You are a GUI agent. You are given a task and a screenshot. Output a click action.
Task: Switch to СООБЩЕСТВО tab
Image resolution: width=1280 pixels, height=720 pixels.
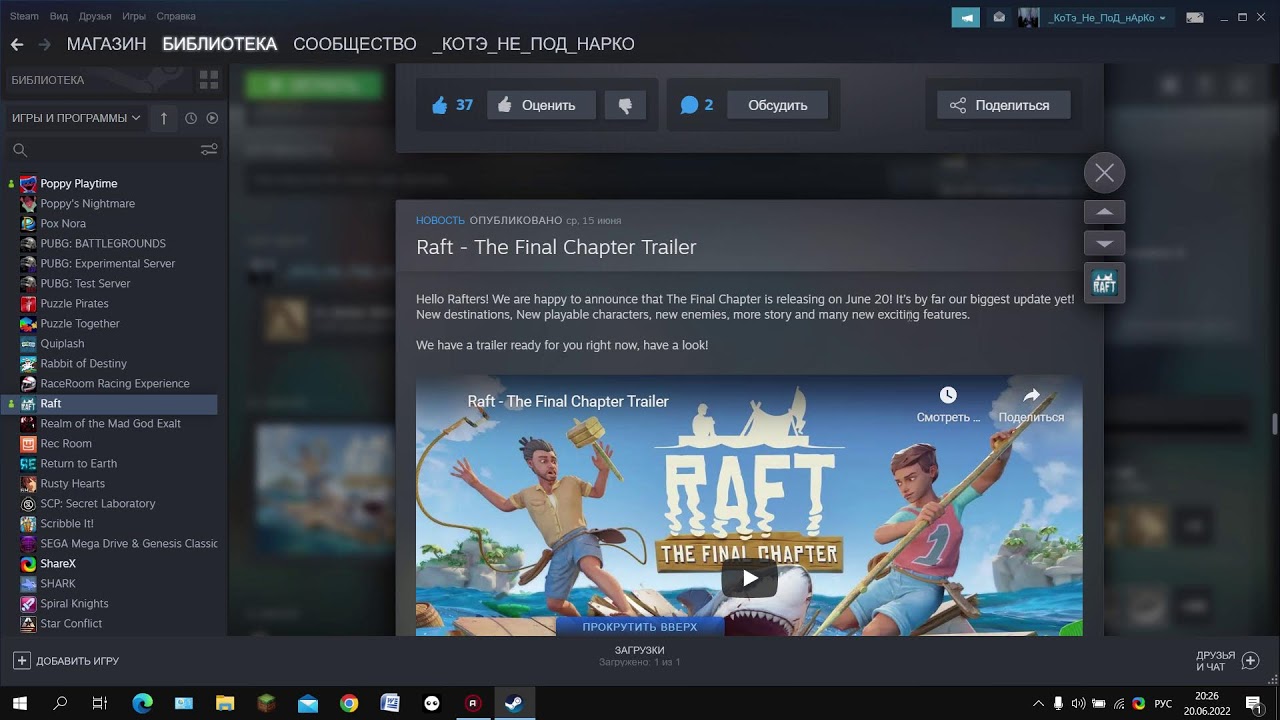(x=355, y=44)
